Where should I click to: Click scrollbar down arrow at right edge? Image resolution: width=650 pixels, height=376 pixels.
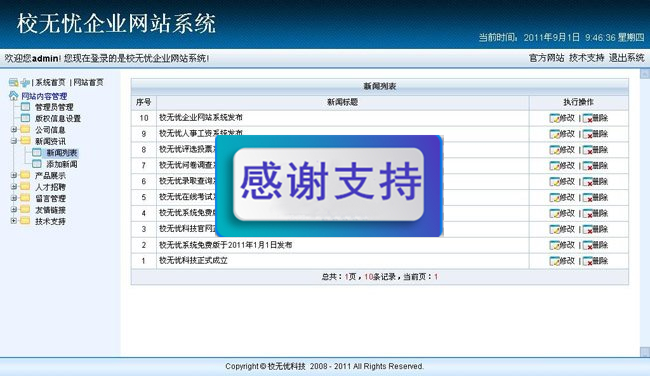(x=645, y=352)
